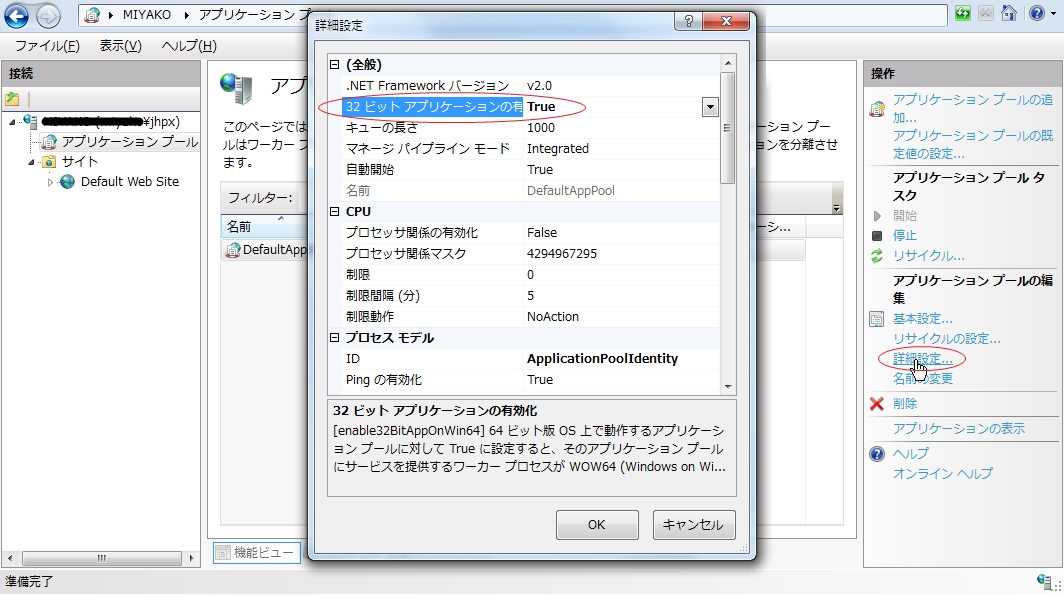Click the red X icon next to 削除

coord(877,404)
